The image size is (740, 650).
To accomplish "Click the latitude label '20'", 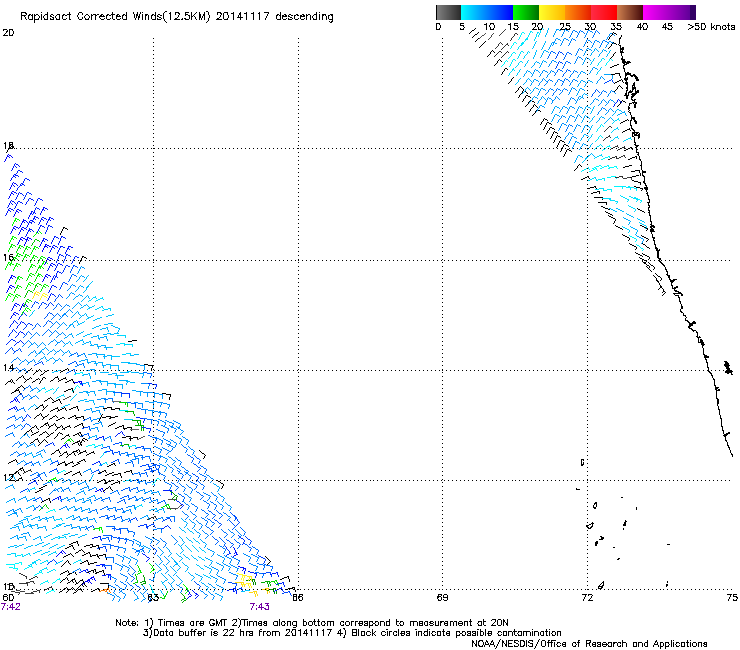I will 8,33.
